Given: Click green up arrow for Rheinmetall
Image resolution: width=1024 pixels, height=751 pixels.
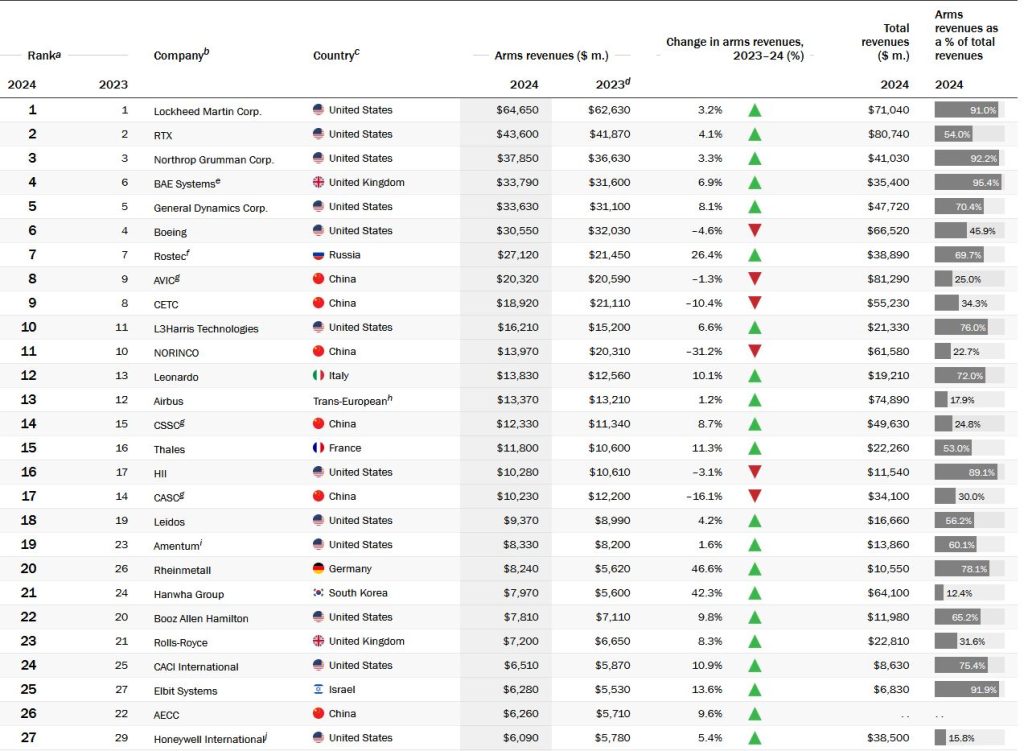Looking at the screenshot, I should coord(755,569).
